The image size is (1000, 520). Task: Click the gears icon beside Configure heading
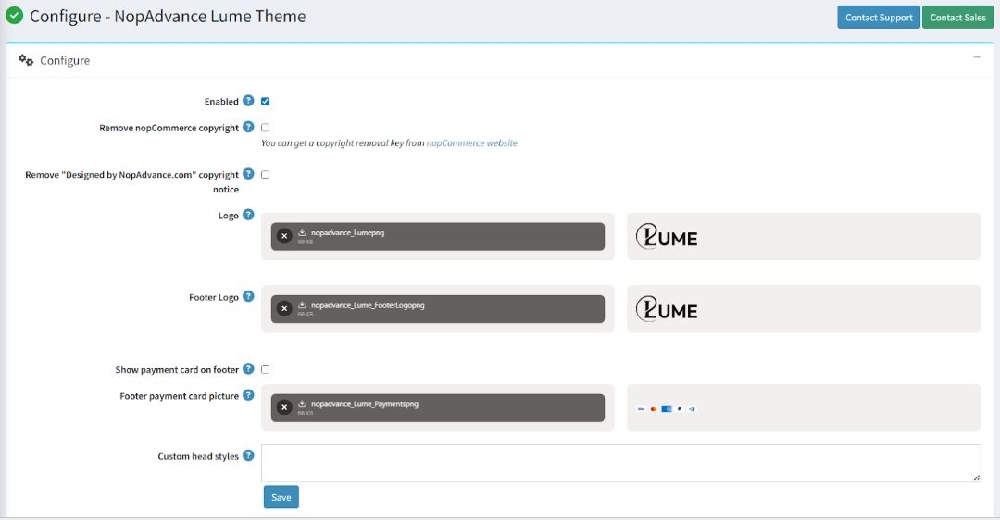[x=26, y=60]
